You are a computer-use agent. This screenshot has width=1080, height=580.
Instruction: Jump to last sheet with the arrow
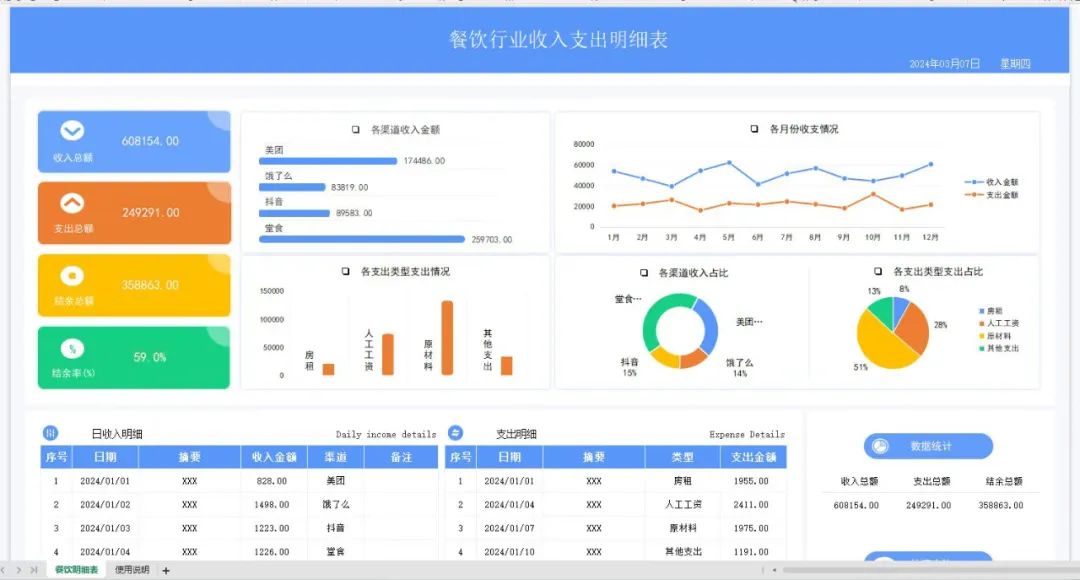tap(34, 570)
